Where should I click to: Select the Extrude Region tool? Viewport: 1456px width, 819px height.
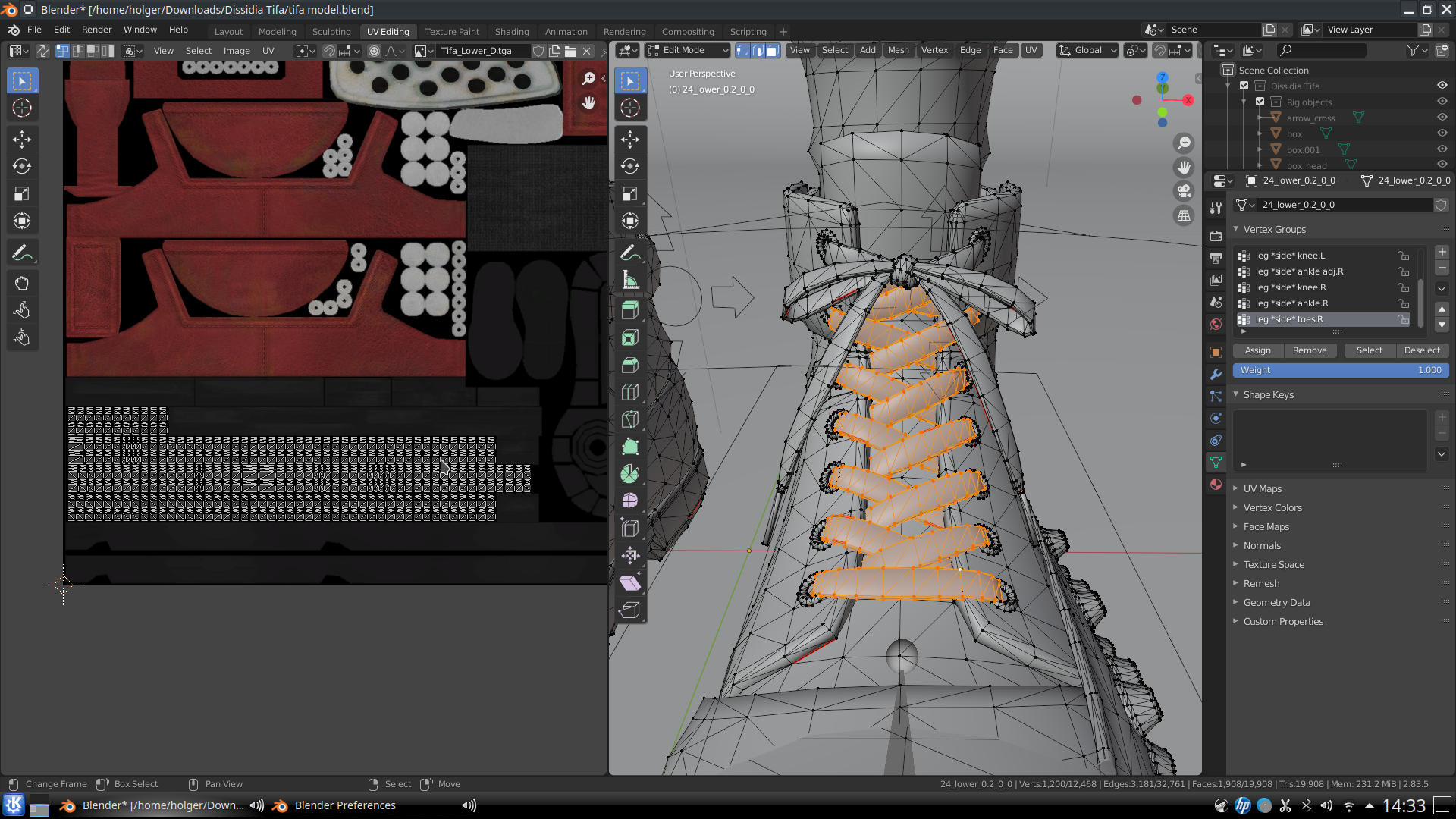tap(629, 310)
